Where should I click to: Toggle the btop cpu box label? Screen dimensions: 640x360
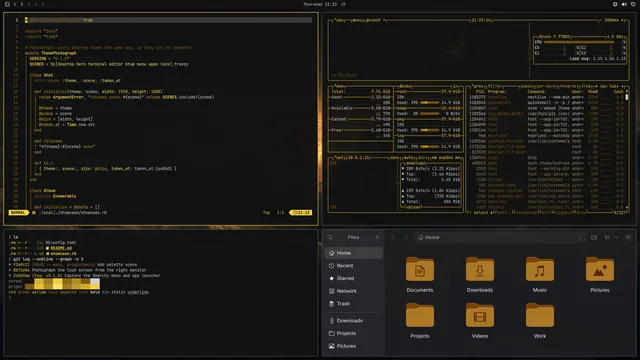339,20
